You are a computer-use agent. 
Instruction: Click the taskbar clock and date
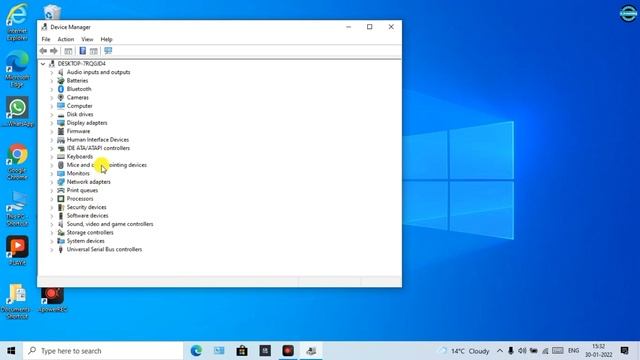click(x=598, y=351)
